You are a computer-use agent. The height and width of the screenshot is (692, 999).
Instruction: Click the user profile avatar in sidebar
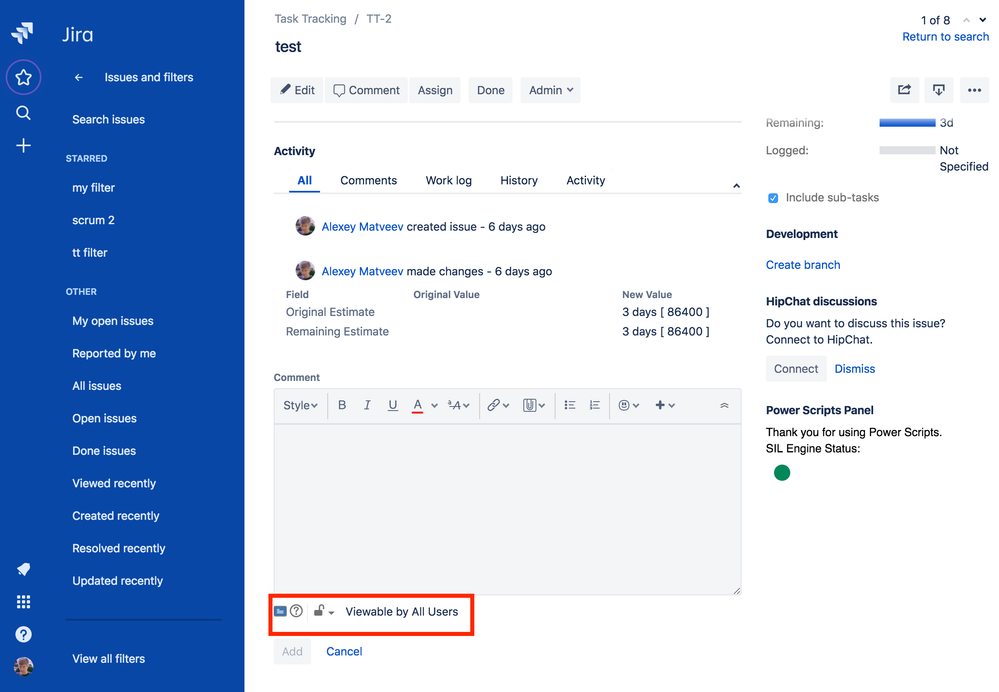coord(24,666)
